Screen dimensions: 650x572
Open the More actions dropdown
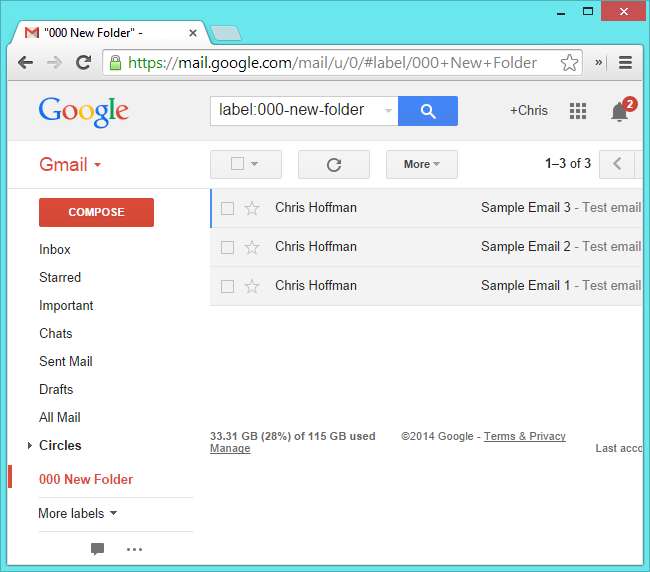pos(422,165)
